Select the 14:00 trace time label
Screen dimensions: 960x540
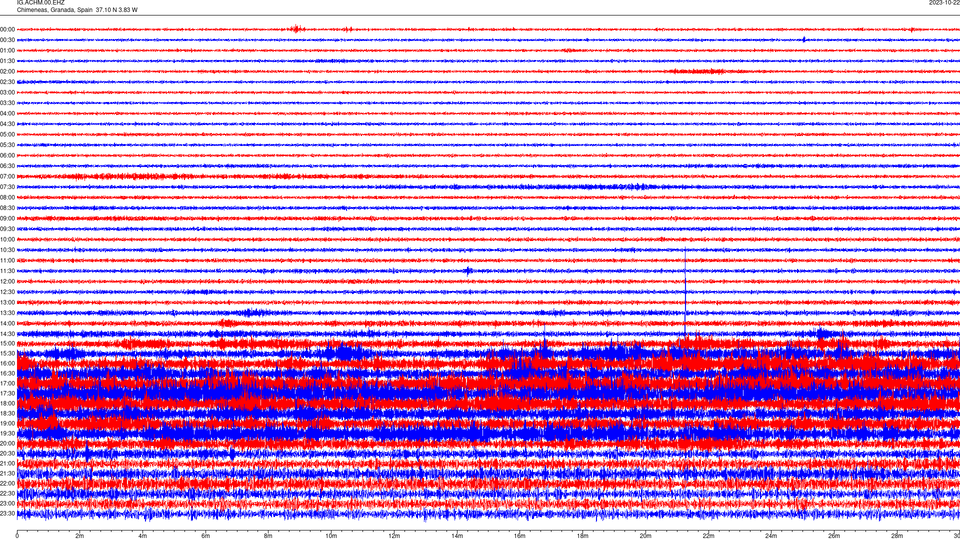pos(7,323)
